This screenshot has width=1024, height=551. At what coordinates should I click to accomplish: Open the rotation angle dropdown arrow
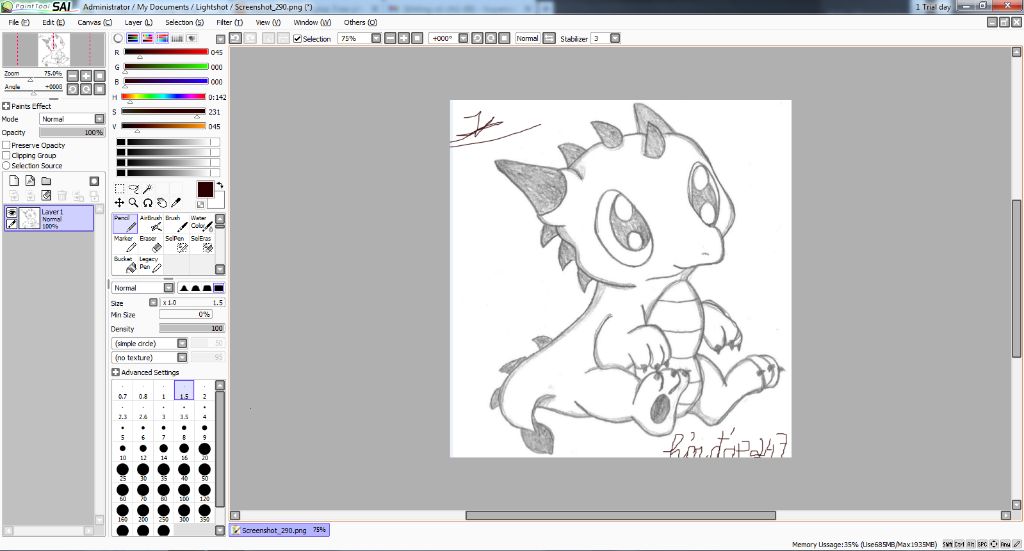(x=463, y=39)
